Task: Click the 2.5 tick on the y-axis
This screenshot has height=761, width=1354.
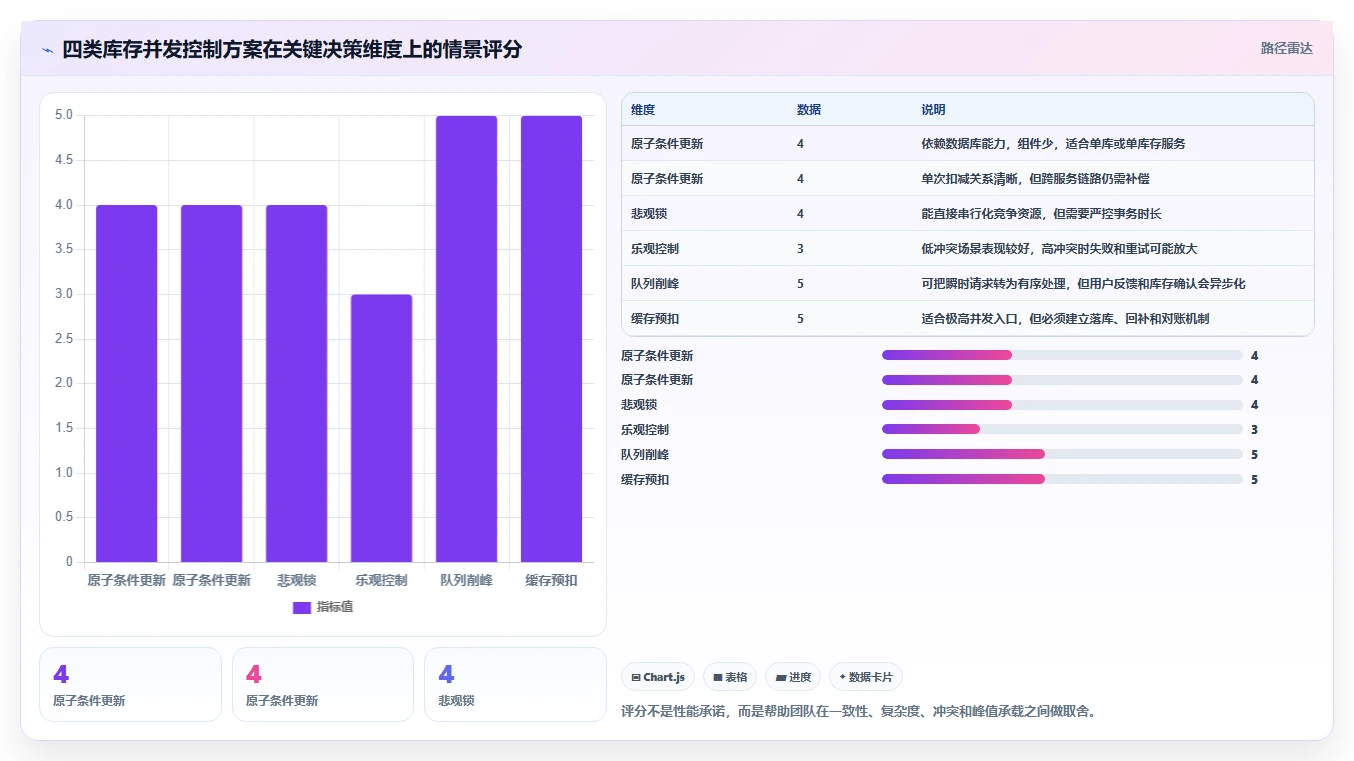Action: click(x=63, y=339)
